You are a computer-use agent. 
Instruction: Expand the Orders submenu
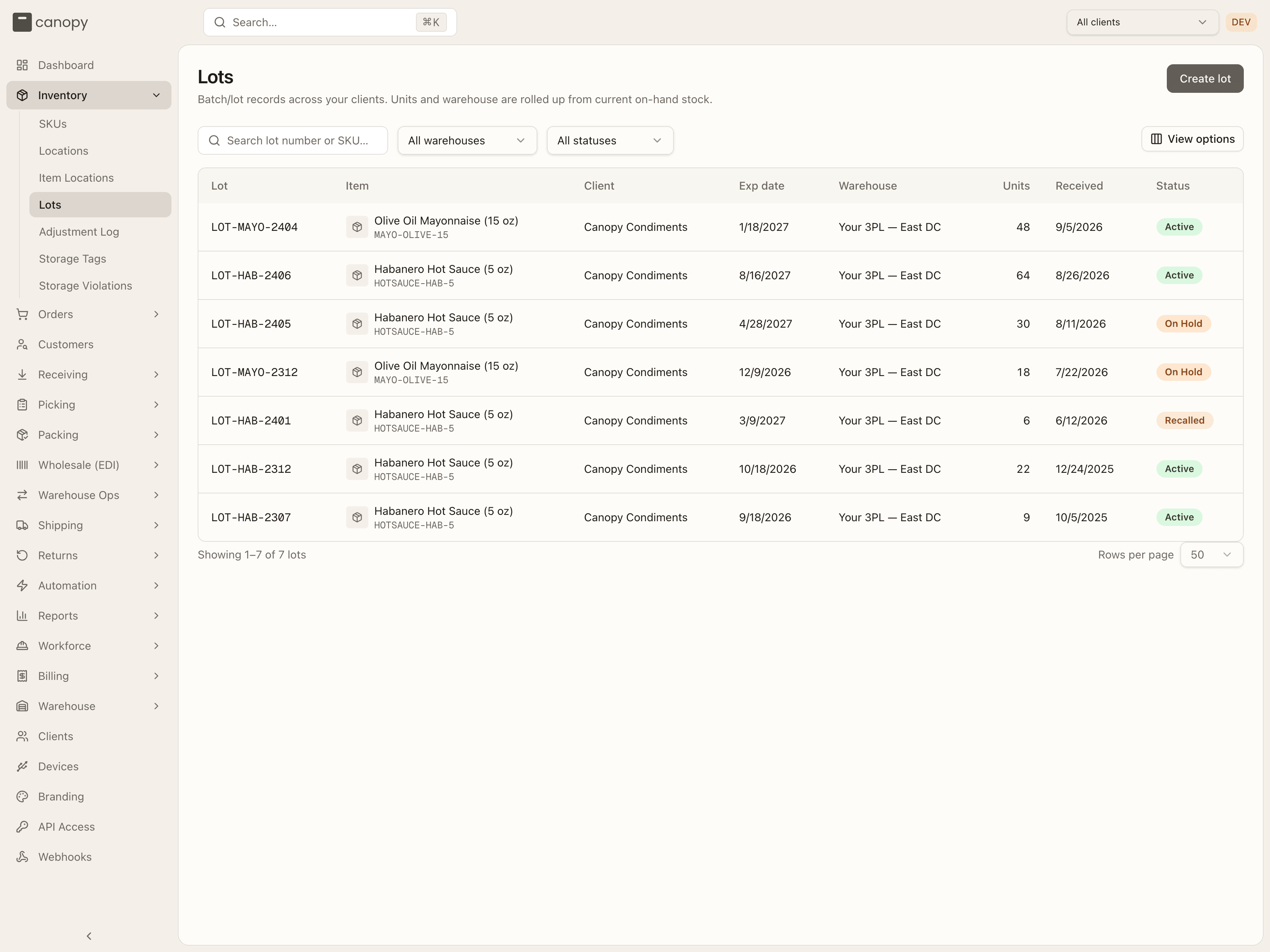pyautogui.click(x=156, y=315)
